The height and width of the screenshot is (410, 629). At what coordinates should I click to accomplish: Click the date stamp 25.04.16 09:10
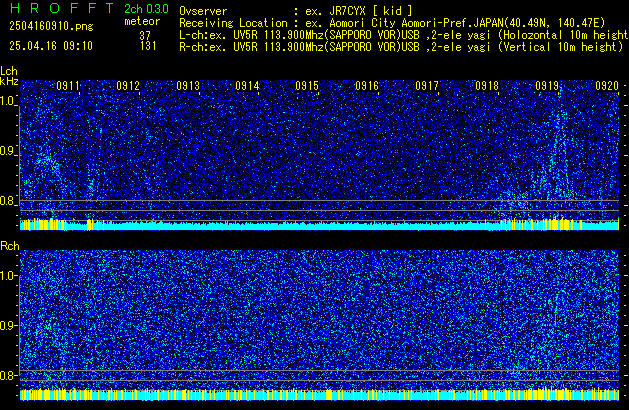tap(51, 46)
